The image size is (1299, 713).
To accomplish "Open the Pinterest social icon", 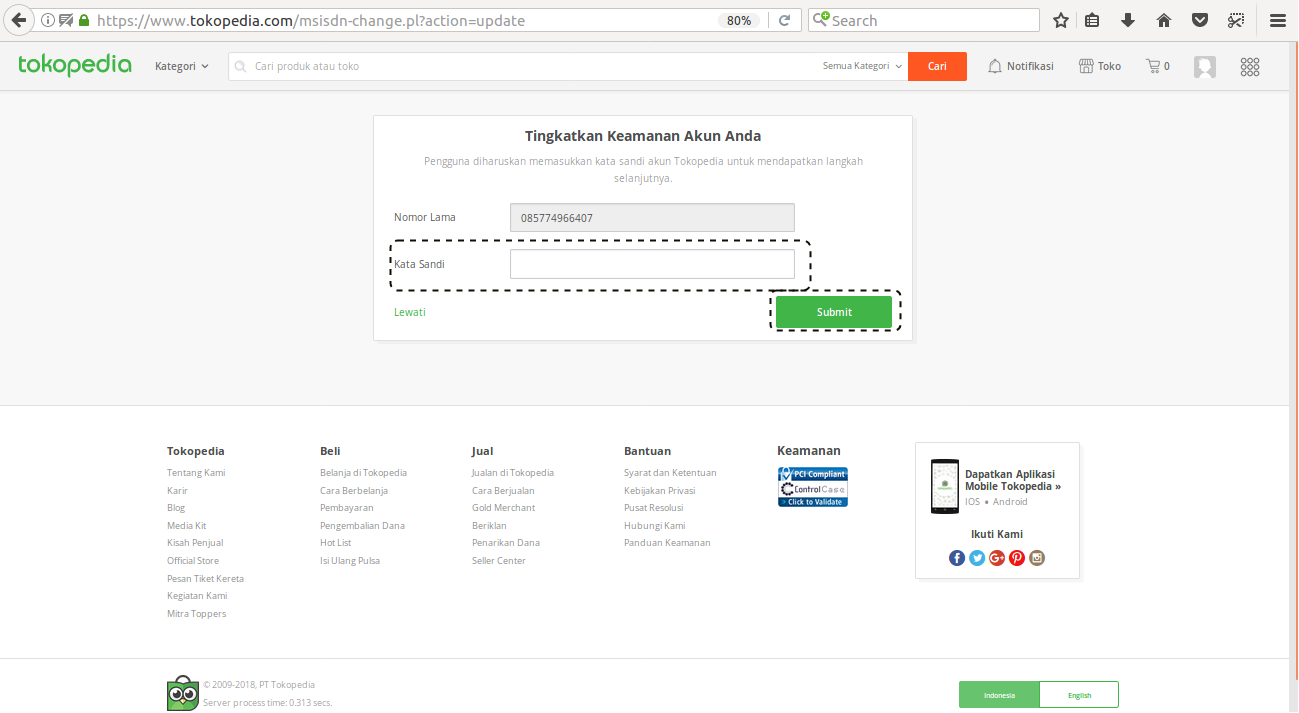I will coord(1017,558).
